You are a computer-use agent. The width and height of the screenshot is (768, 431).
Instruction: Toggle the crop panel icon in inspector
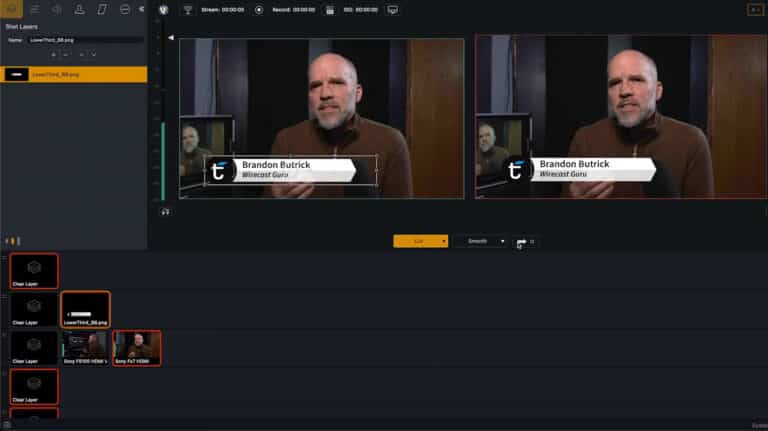tap(102, 9)
